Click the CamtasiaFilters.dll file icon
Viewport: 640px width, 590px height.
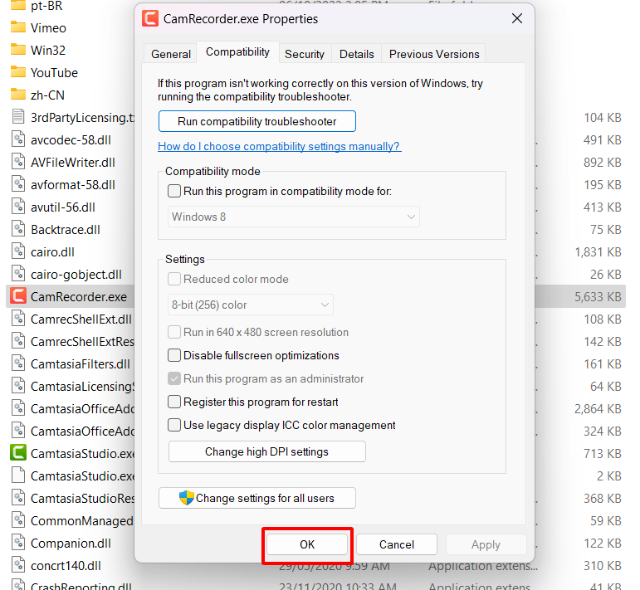(18, 364)
